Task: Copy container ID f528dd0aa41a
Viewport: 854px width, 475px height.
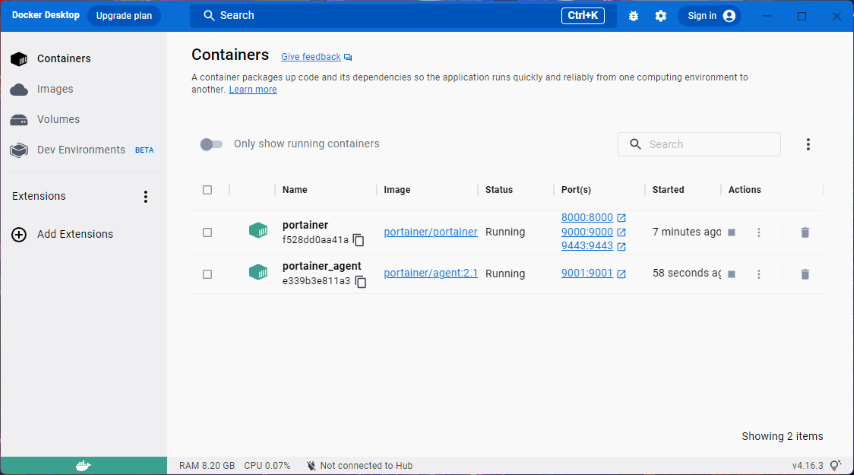Action: click(x=358, y=240)
